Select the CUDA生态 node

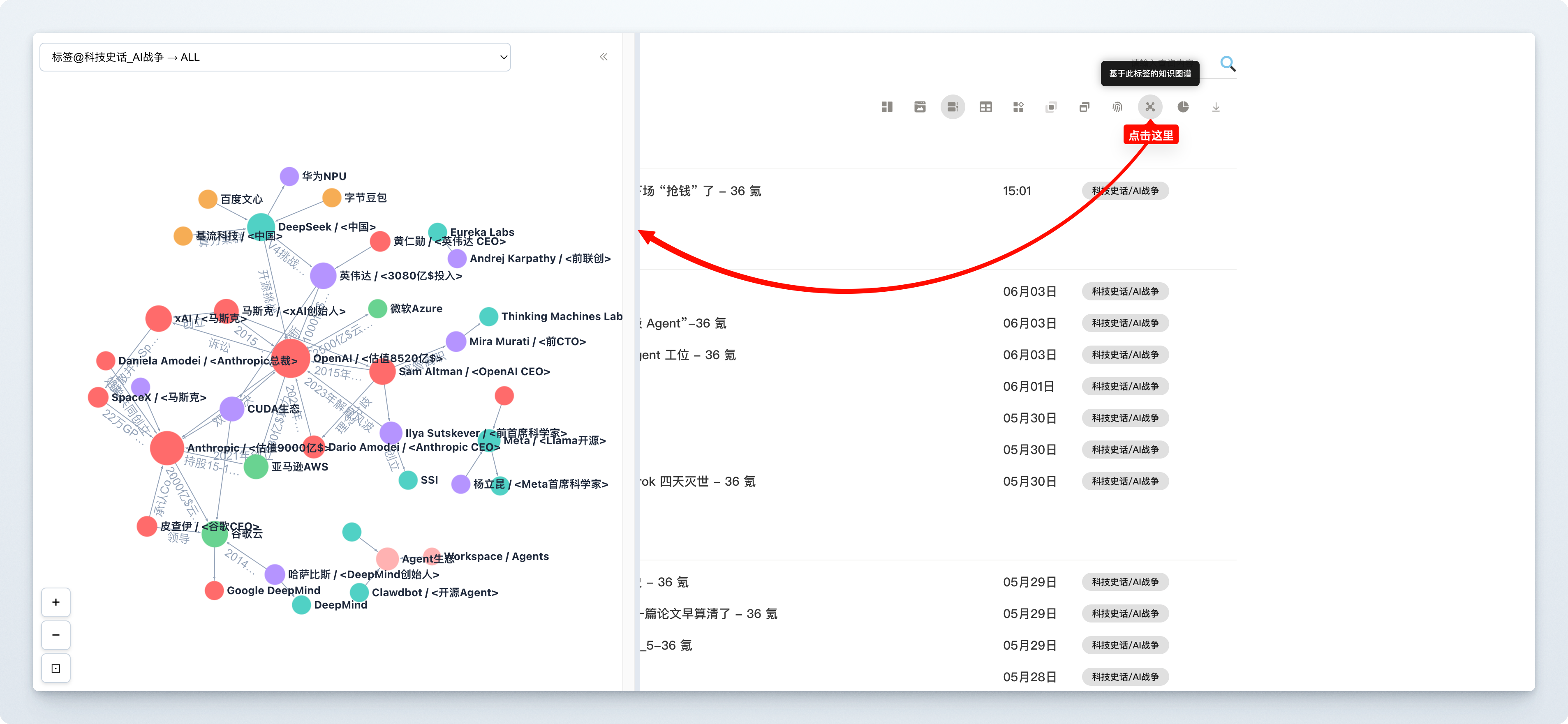232,408
